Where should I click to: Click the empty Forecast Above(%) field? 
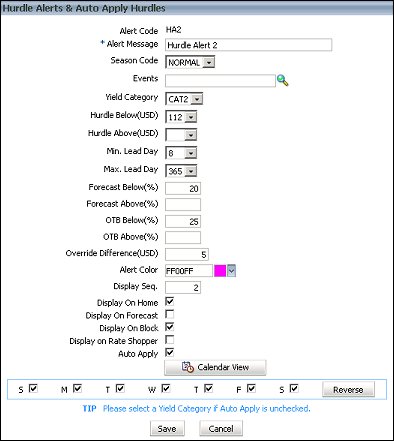point(183,204)
